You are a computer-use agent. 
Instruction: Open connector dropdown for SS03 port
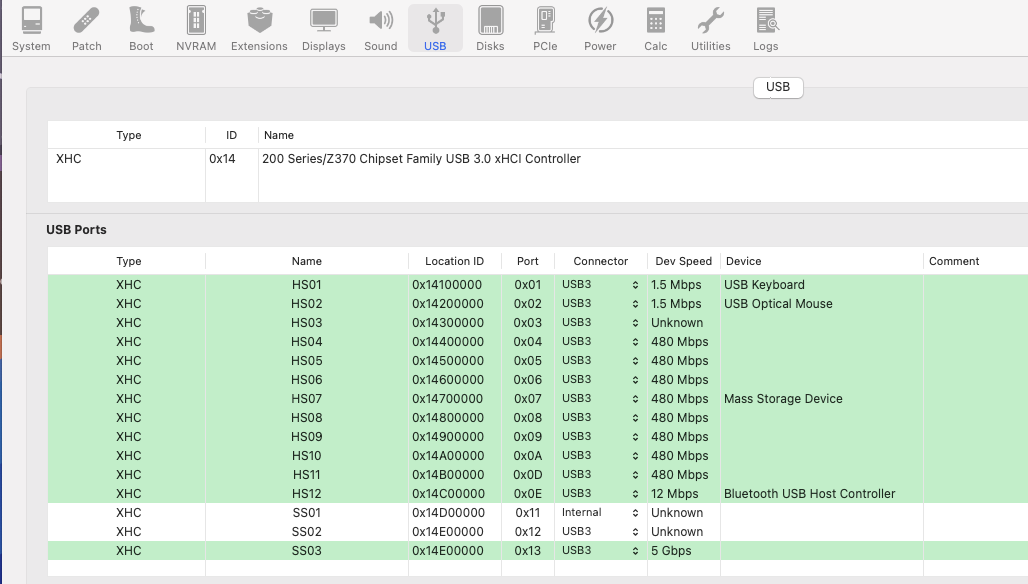[x=600, y=551]
